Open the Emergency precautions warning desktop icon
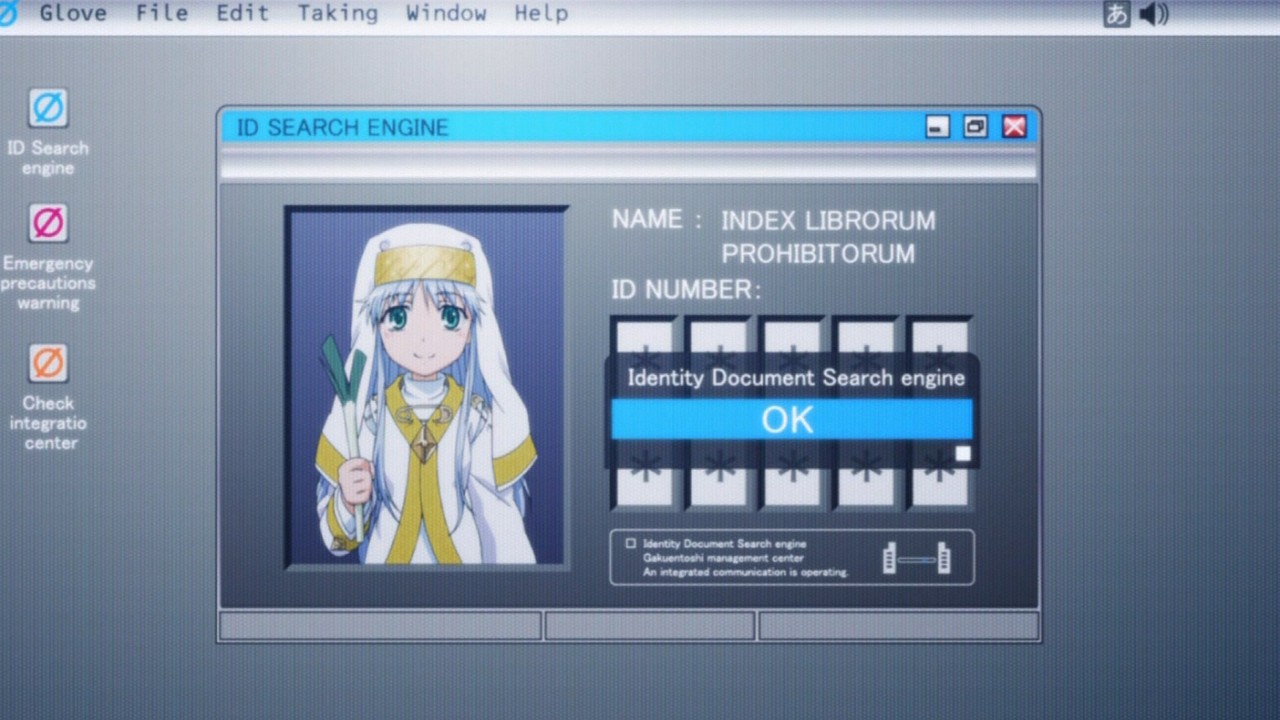The image size is (1280, 720). pyautogui.click(x=48, y=223)
